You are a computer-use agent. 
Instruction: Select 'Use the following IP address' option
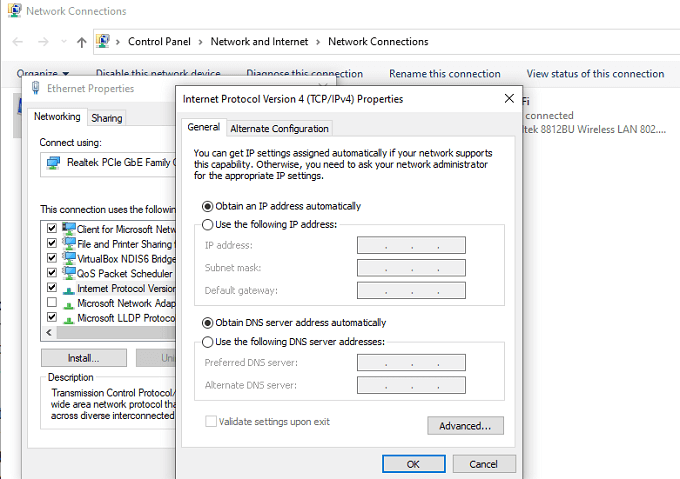[x=208, y=225]
